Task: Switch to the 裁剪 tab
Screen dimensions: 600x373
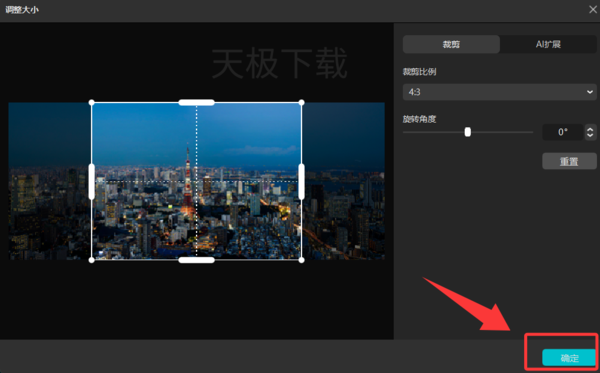Action: coord(451,44)
